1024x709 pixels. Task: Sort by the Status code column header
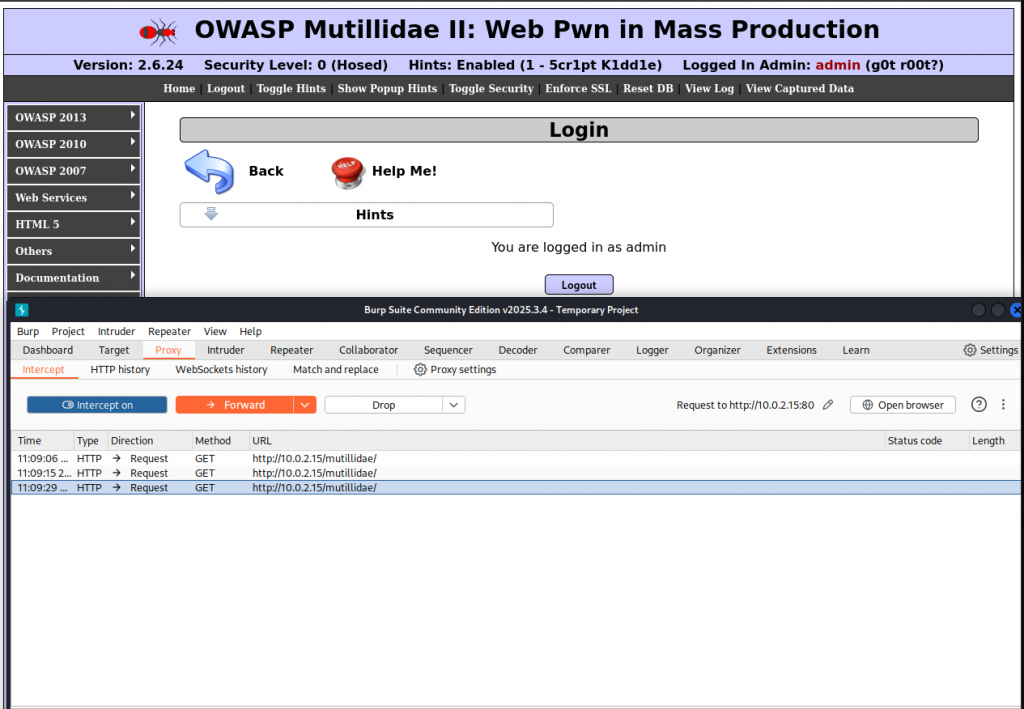(x=927, y=441)
